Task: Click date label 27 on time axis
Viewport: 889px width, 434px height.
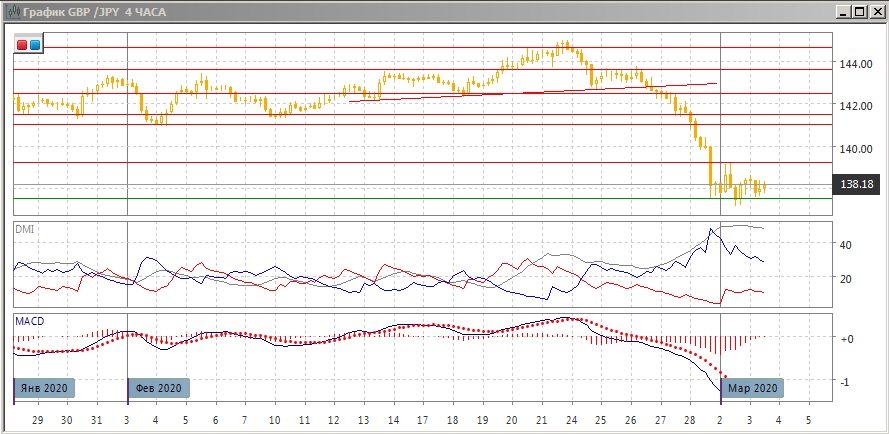Action: point(661,420)
